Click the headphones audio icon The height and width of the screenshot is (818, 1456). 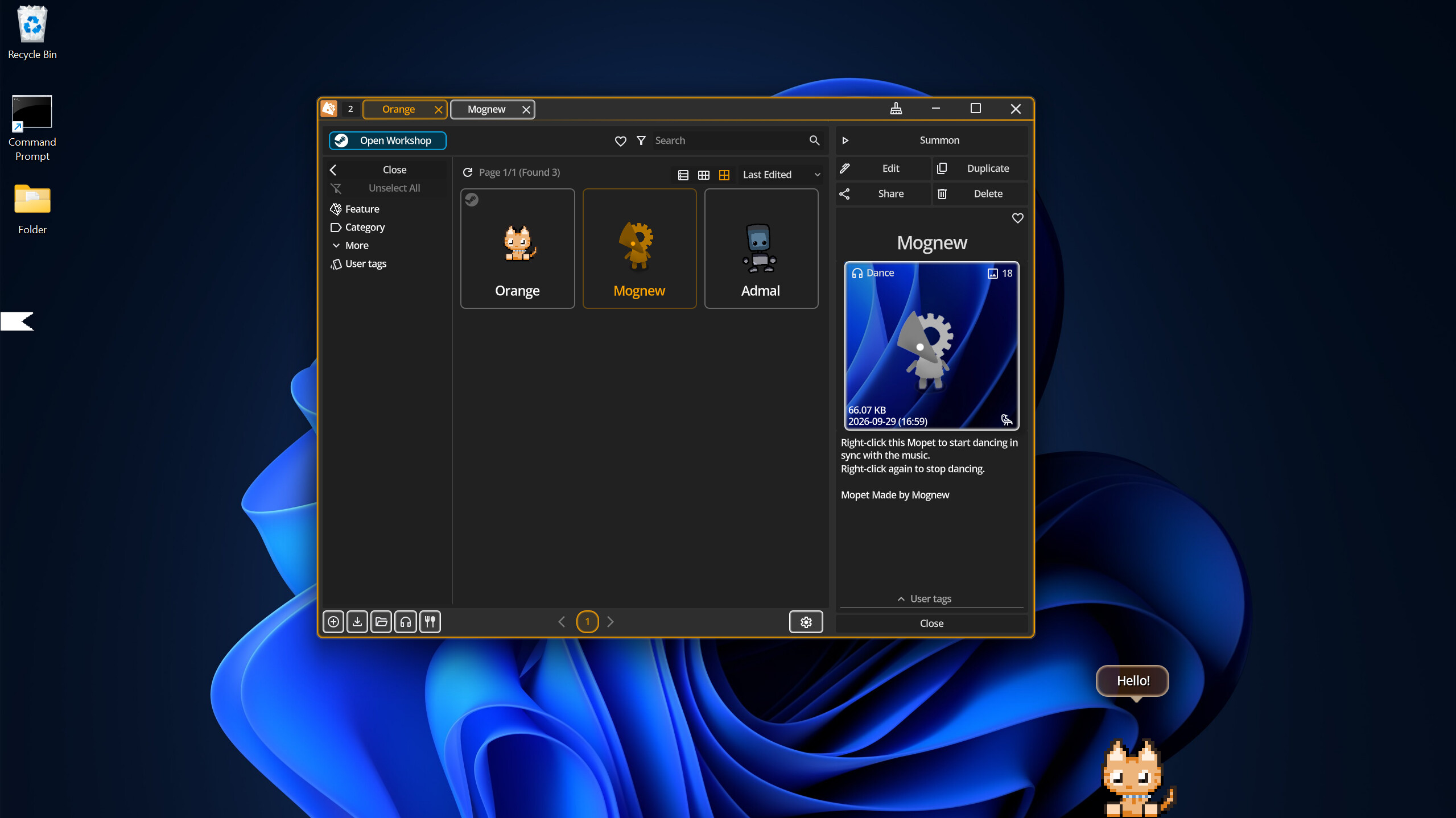click(406, 622)
